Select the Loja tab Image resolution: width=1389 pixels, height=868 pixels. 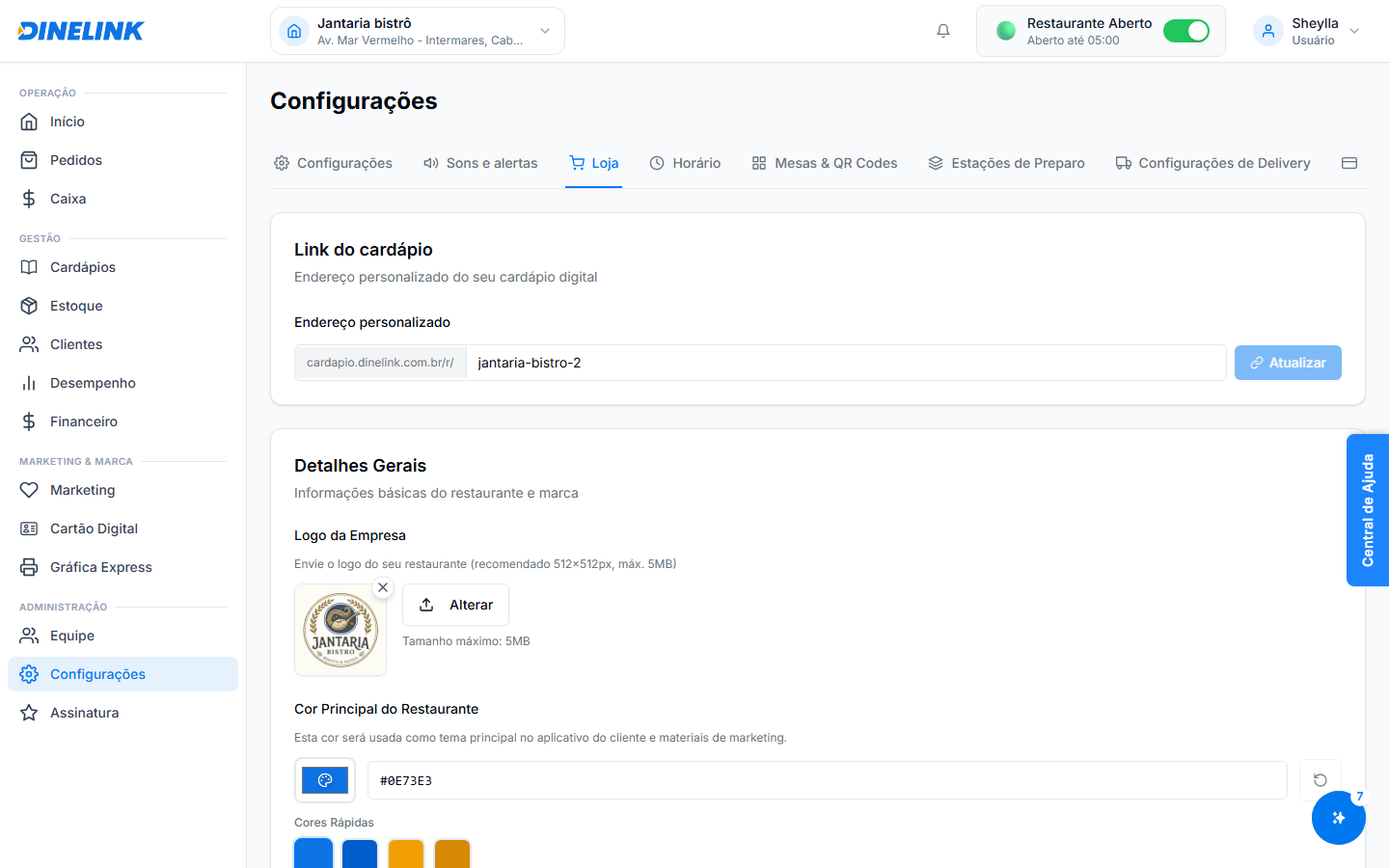594,163
